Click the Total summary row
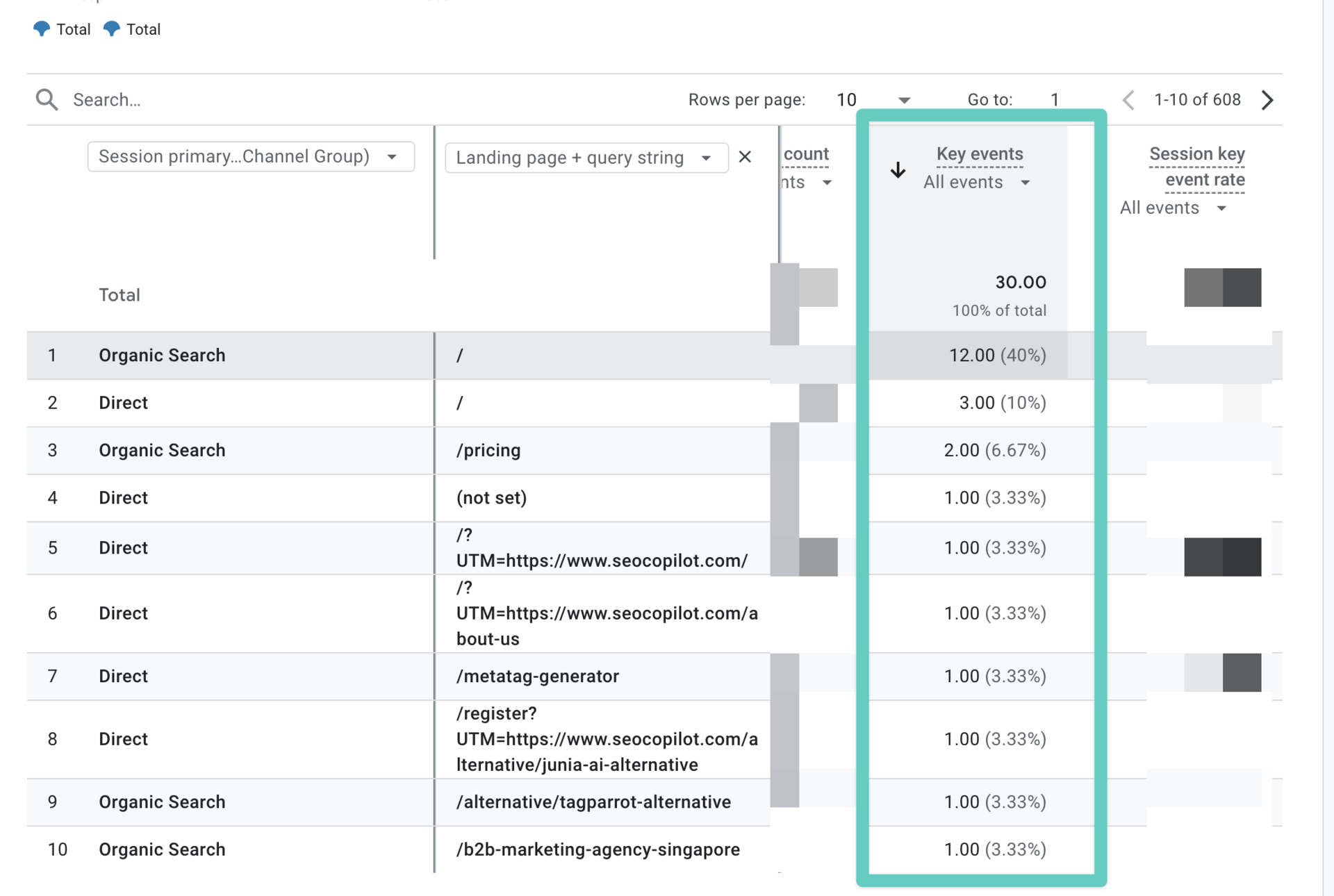The image size is (1334, 896). [x=119, y=294]
